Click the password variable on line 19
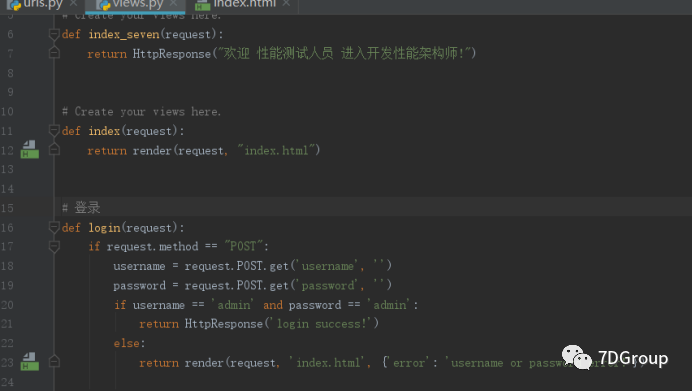The image size is (692, 391). click(139, 286)
